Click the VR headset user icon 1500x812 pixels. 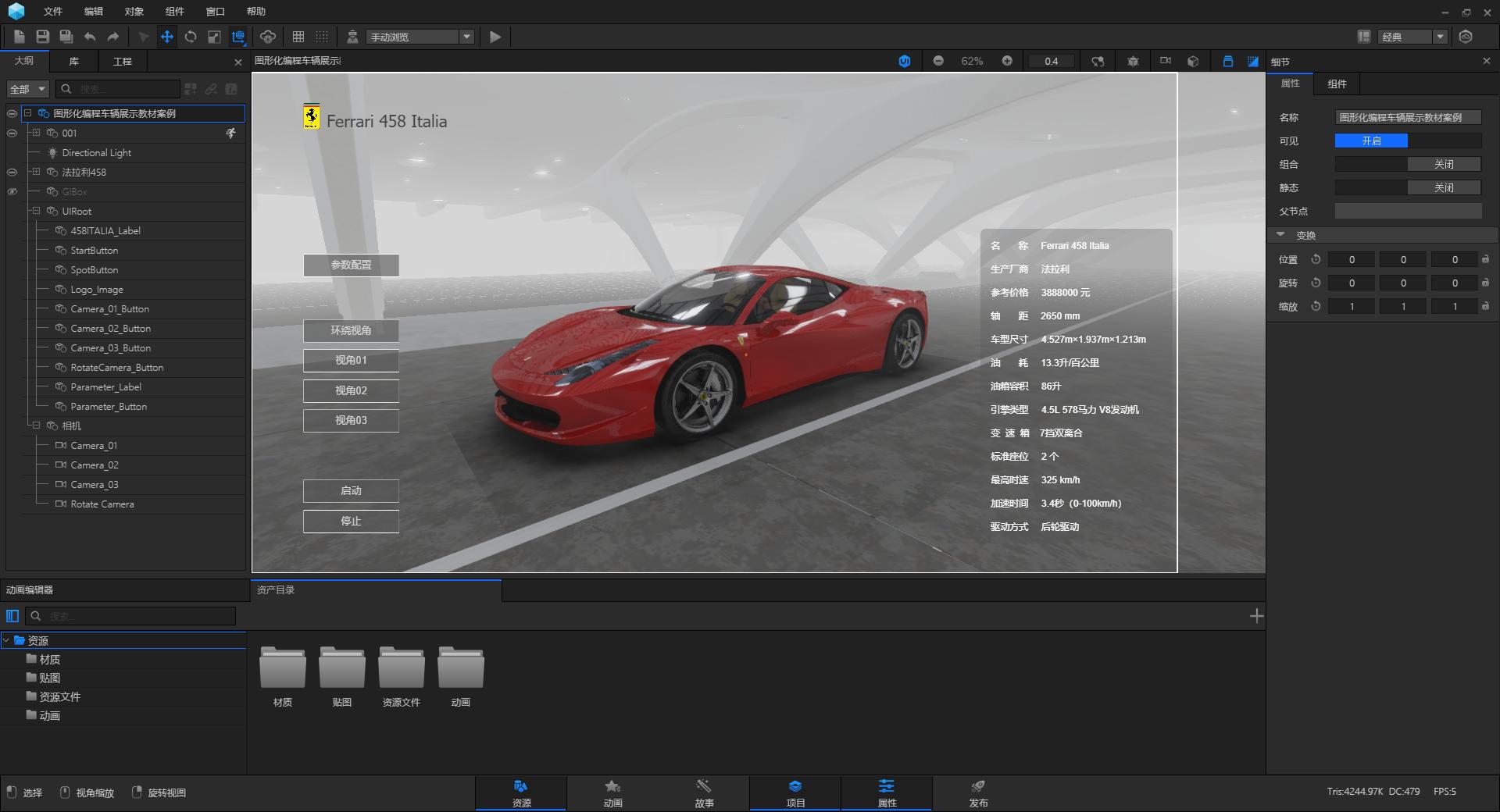coord(352,37)
